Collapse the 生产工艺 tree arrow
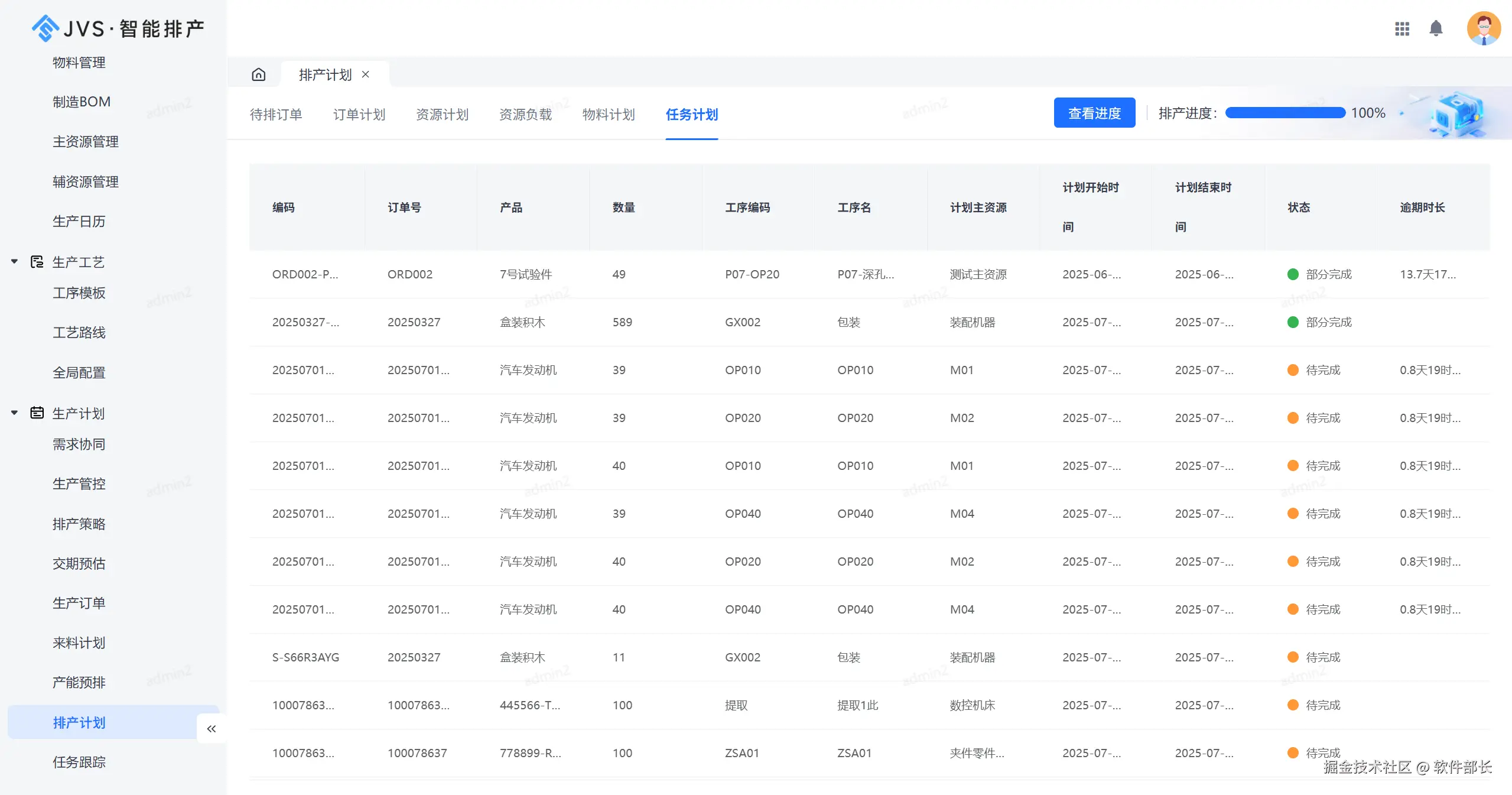 click(x=14, y=261)
